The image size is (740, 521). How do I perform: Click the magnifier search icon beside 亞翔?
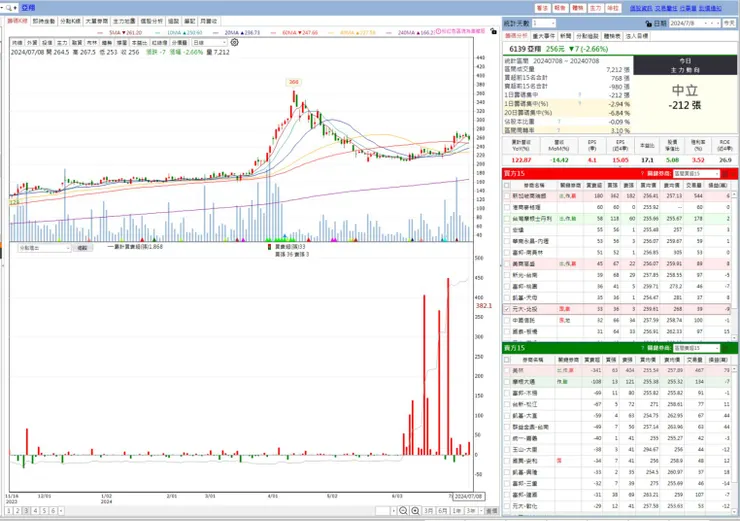(x=9, y=8)
